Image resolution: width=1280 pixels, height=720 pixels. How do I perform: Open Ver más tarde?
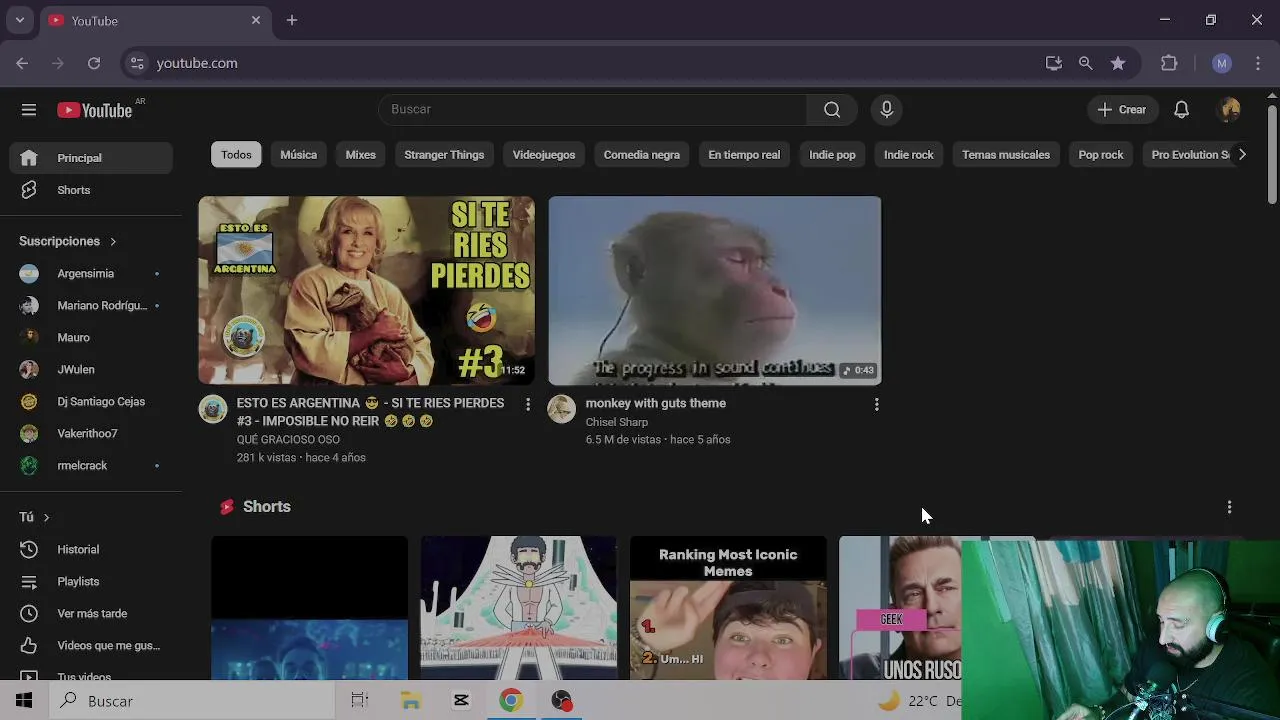coord(91,613)
